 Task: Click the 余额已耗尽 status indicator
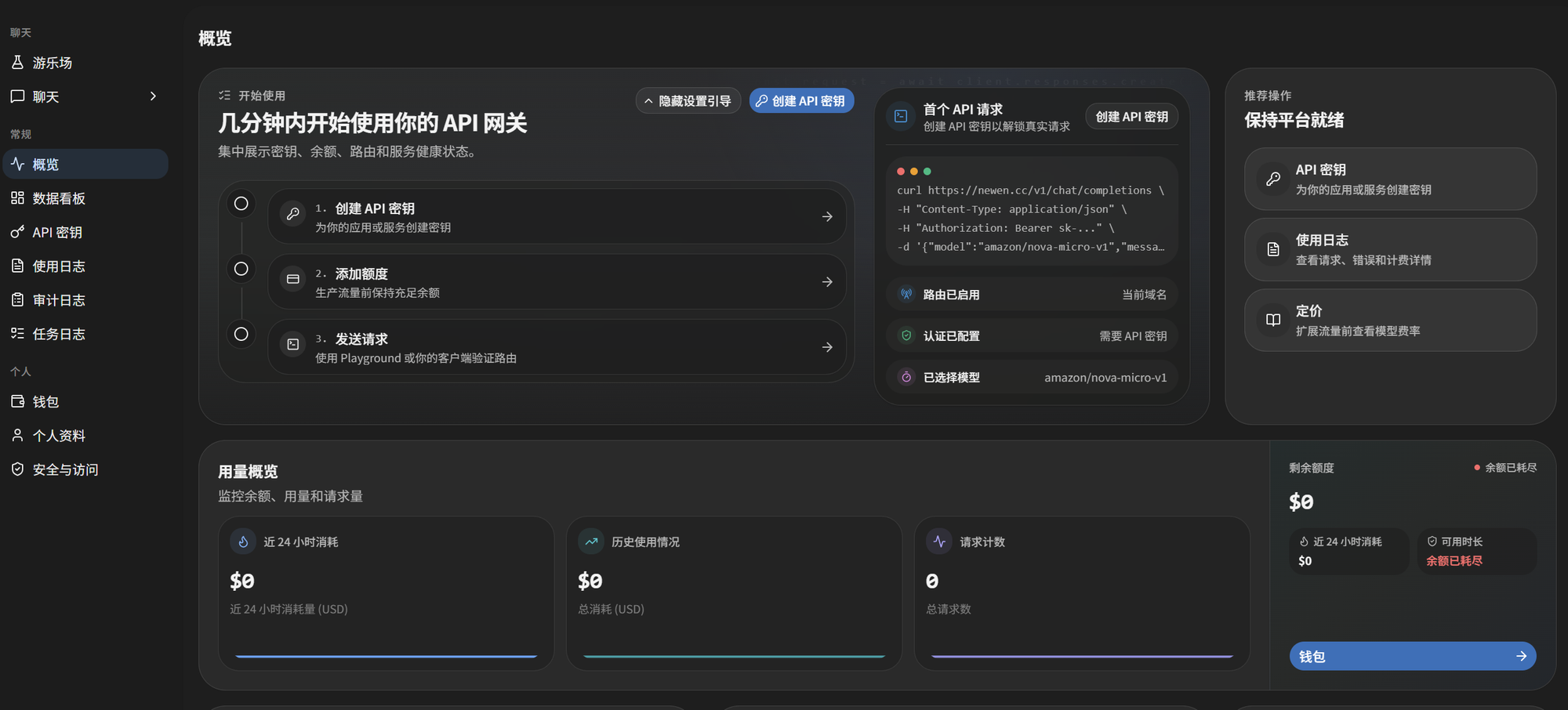tap(1505, 468)
